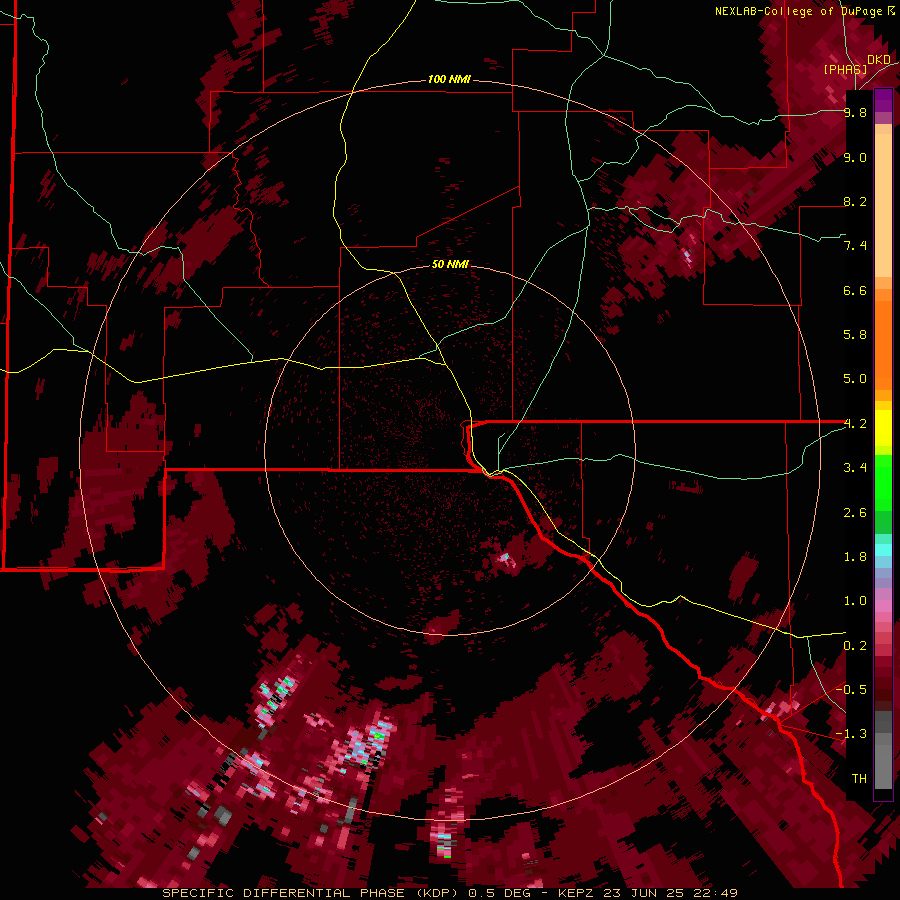Select the green color bar segment
Screen dimensions: 900x900
(x=883, y=482)
